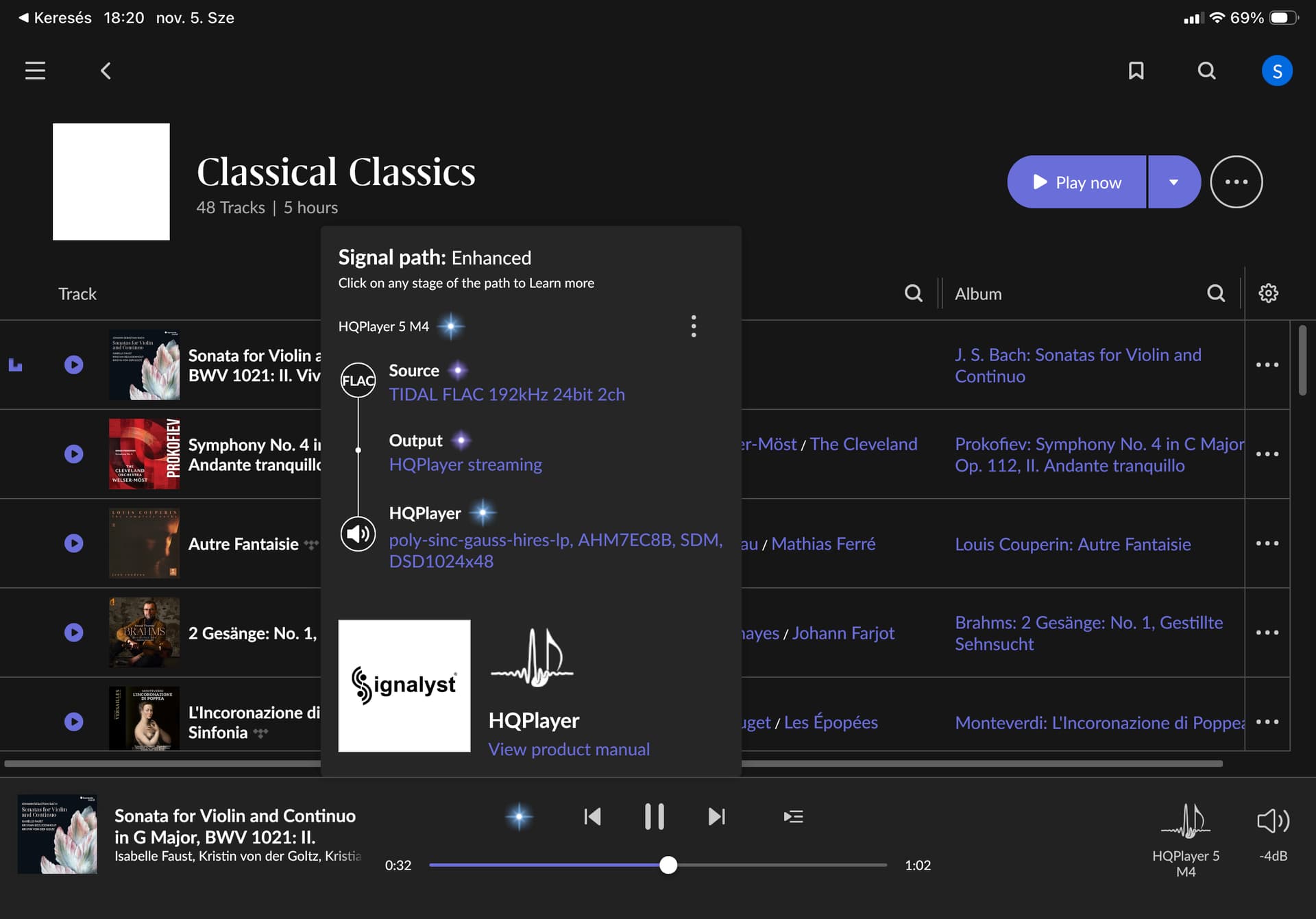Viewport: 1316px width, 919px height.
Task: Expand the Play now dropdown arrow
Action: 1173,182
